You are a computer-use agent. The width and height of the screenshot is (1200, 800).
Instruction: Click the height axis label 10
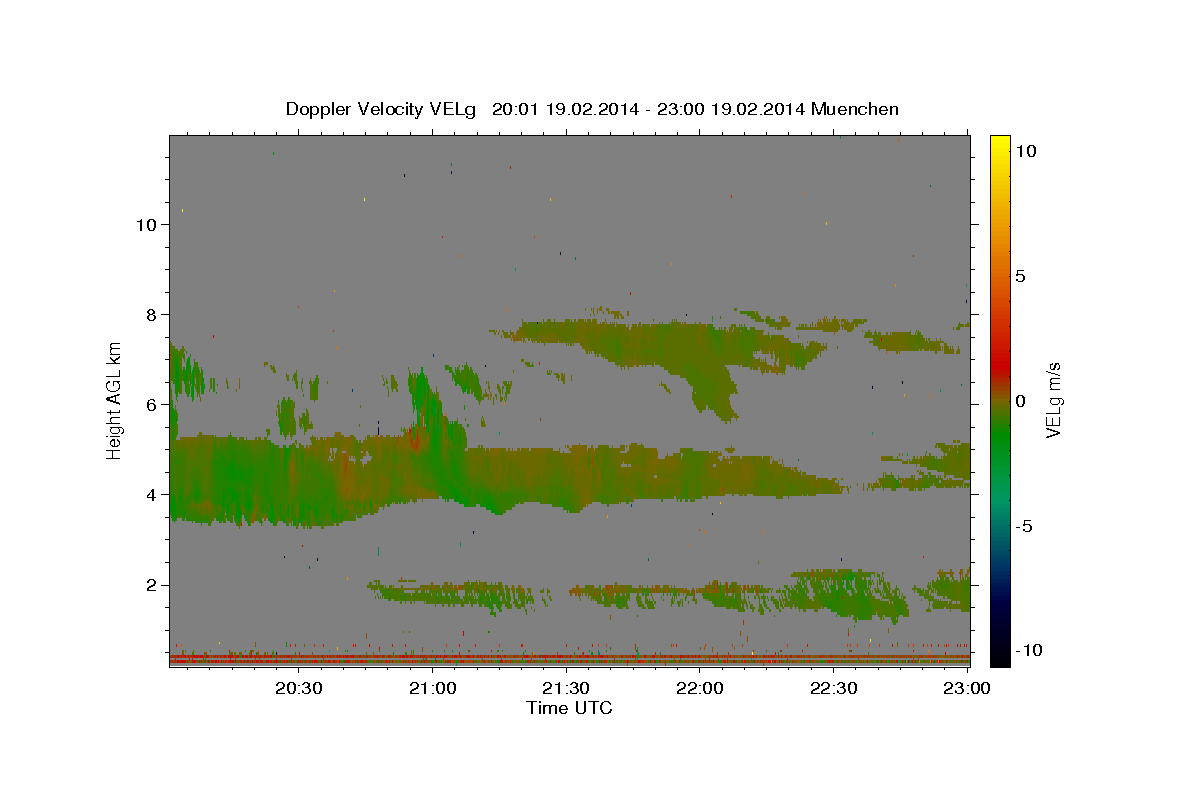146,225
